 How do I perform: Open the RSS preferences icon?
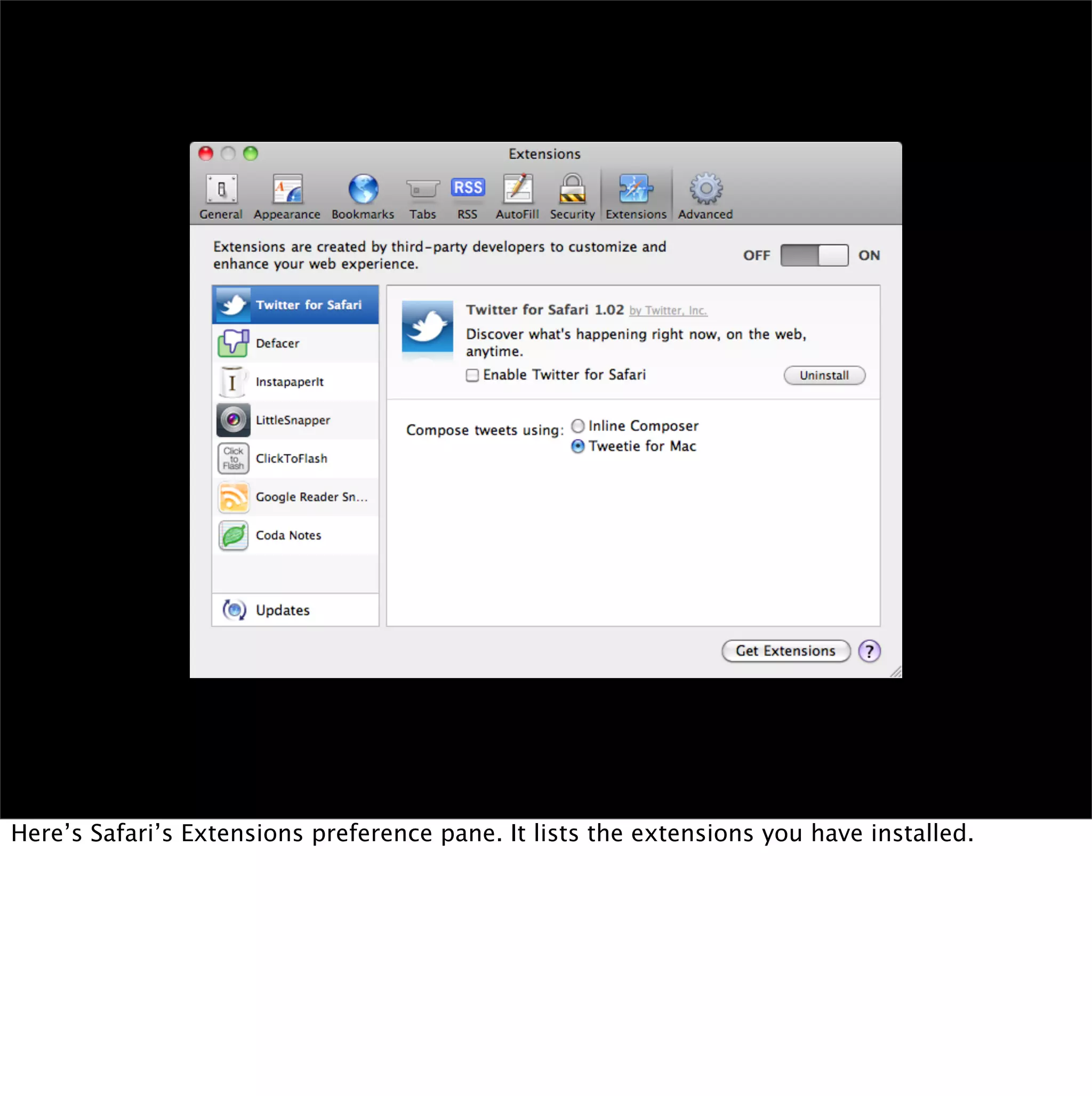[468, 187]
